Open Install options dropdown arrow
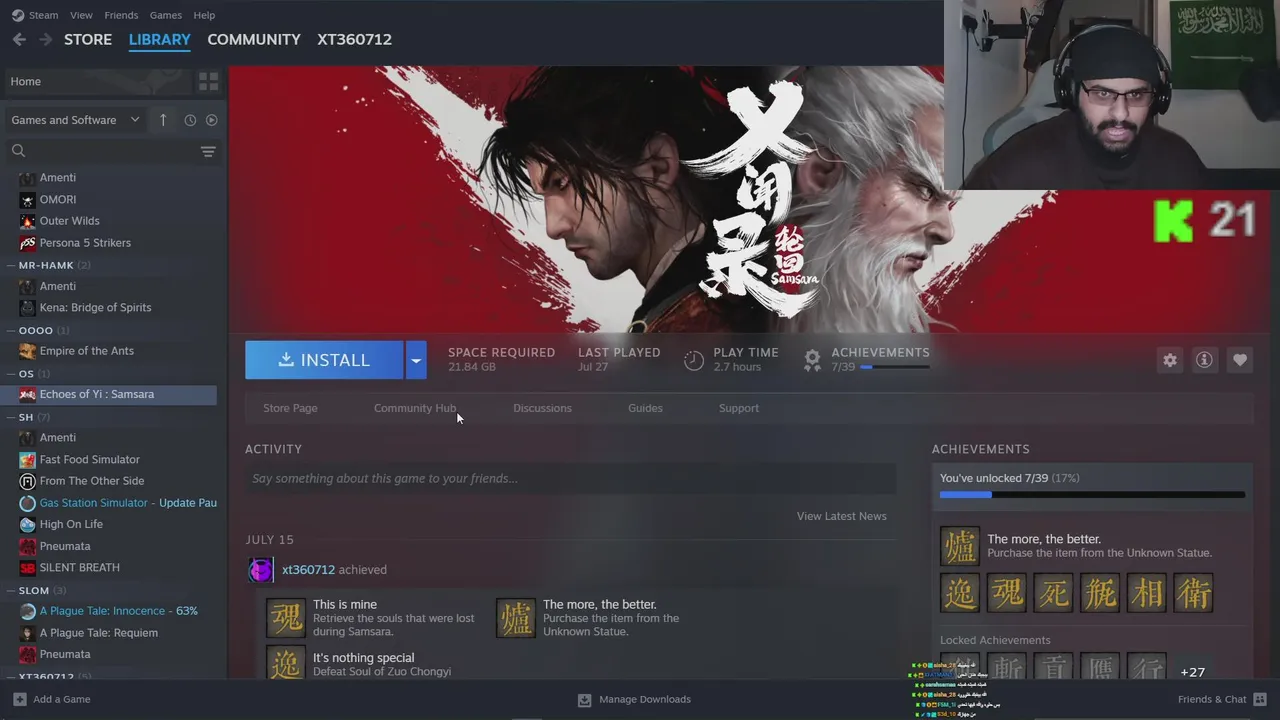Image resolution: width=1280 pixels, height=720 pixels. tap(416, 360)
